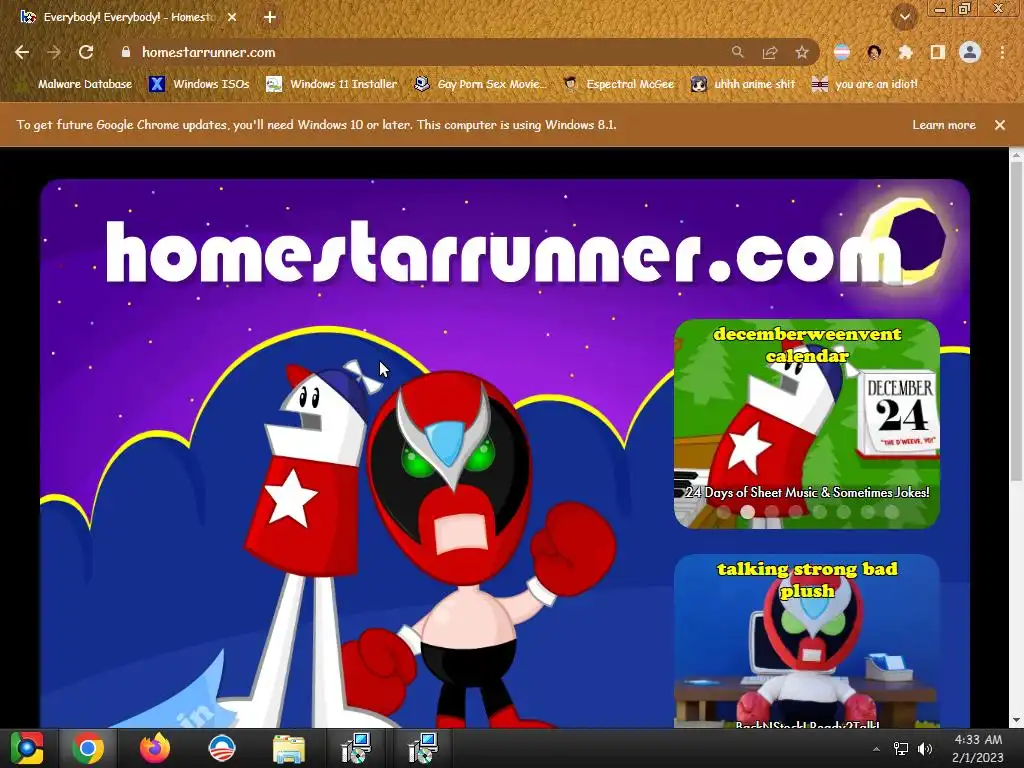Open the Windows ISOs bookmark
This screenshot has height=768, width=1024.
click(x=200, y=84)
